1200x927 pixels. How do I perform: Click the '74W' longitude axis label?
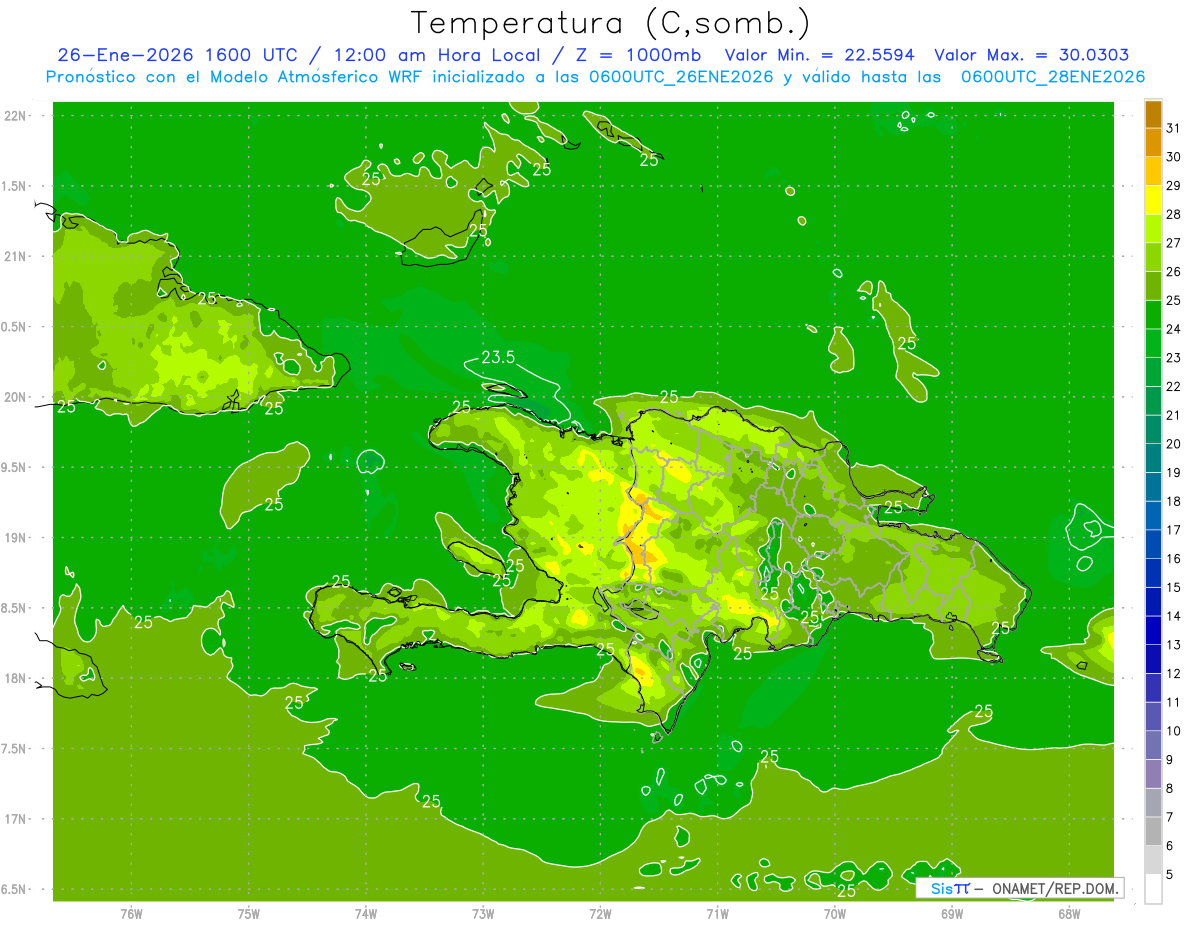tap(366, 914)
